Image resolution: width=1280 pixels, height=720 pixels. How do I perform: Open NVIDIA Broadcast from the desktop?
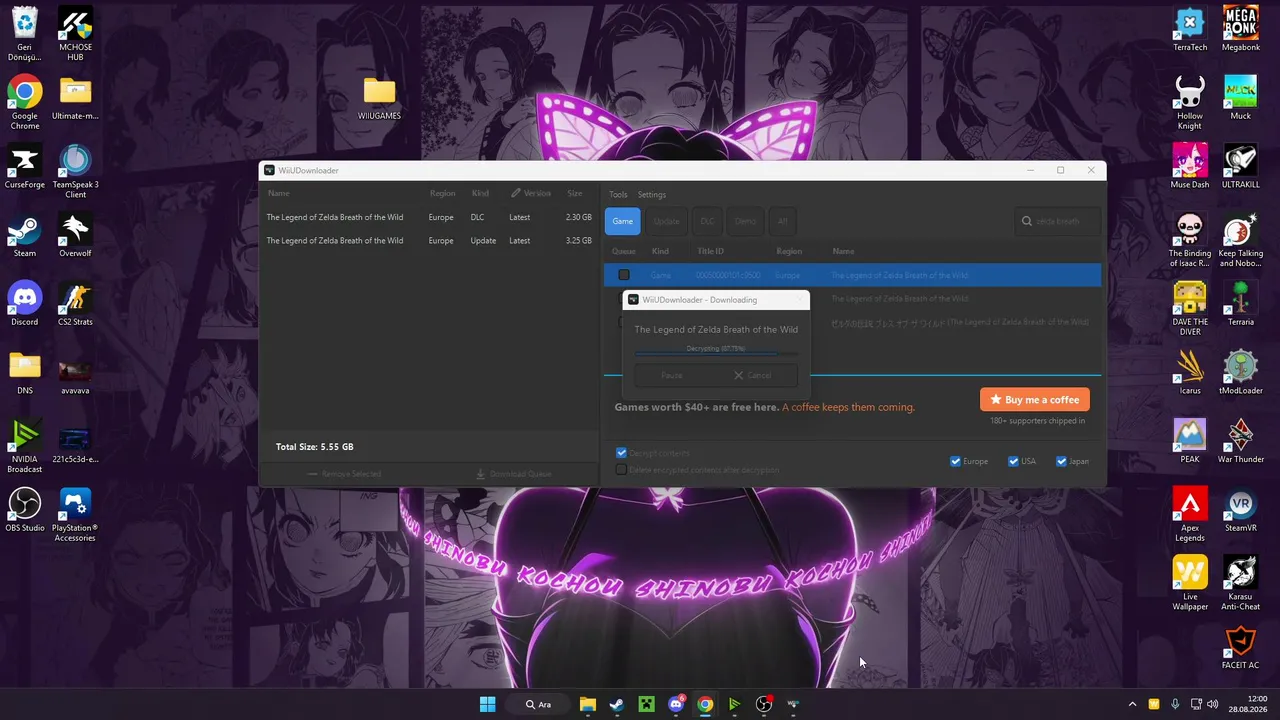point(25,446)
